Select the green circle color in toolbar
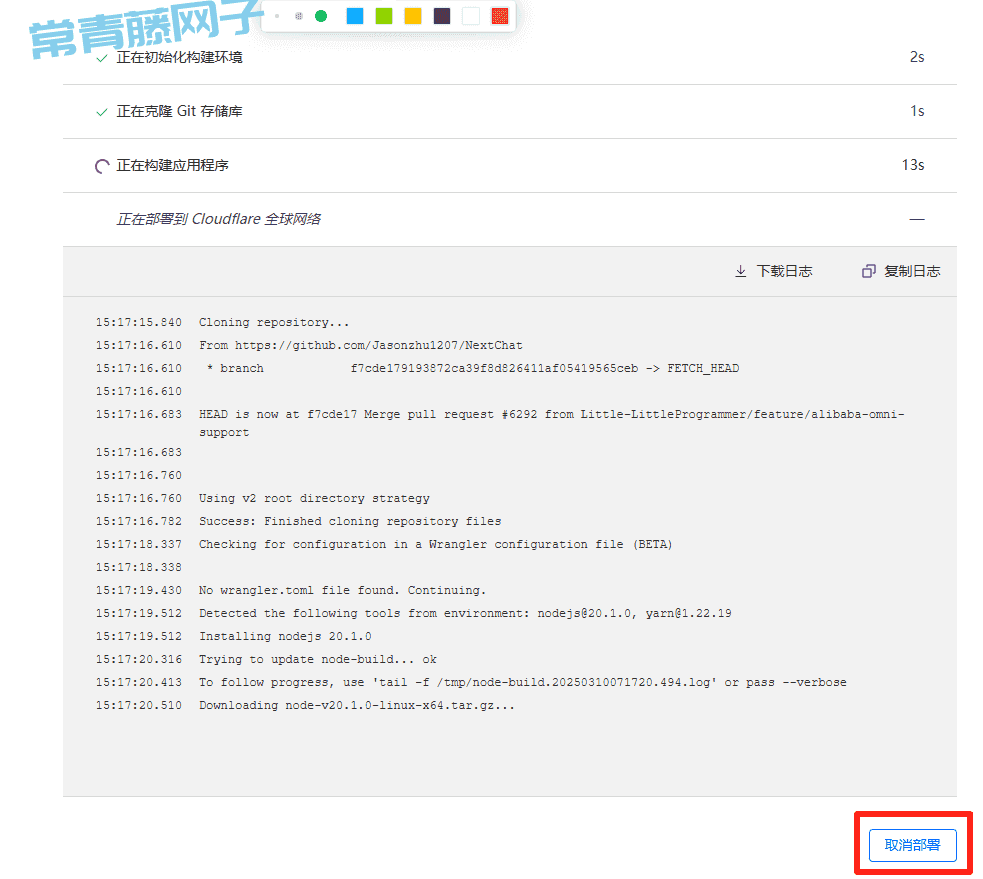983x879 pixels. [x=321, y=16]
